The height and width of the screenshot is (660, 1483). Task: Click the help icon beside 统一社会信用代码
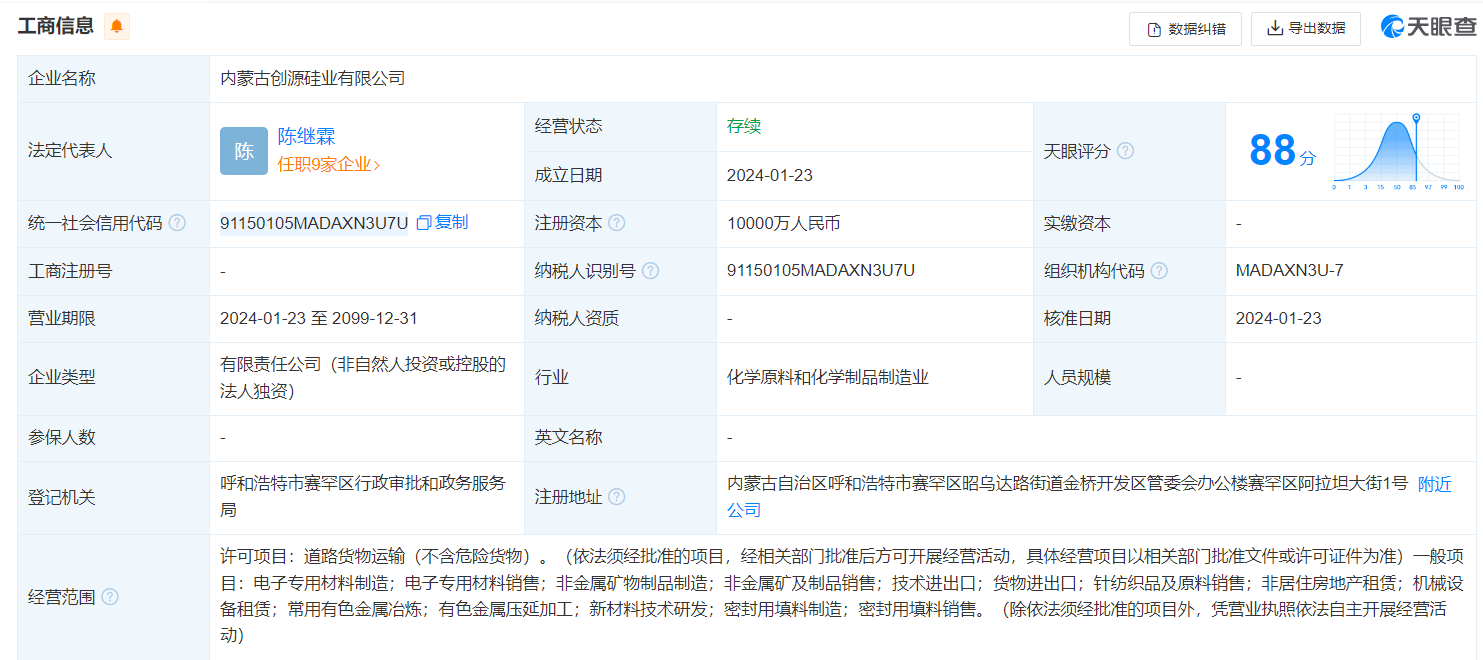click(177, 223)
